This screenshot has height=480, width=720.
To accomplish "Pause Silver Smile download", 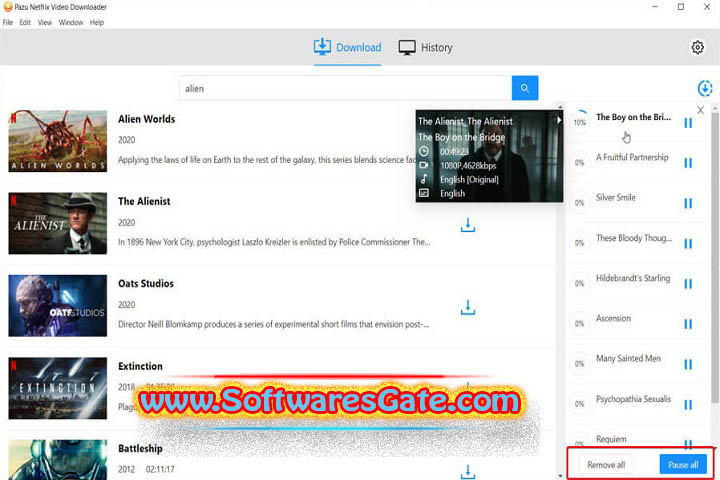I will (687, 203).
